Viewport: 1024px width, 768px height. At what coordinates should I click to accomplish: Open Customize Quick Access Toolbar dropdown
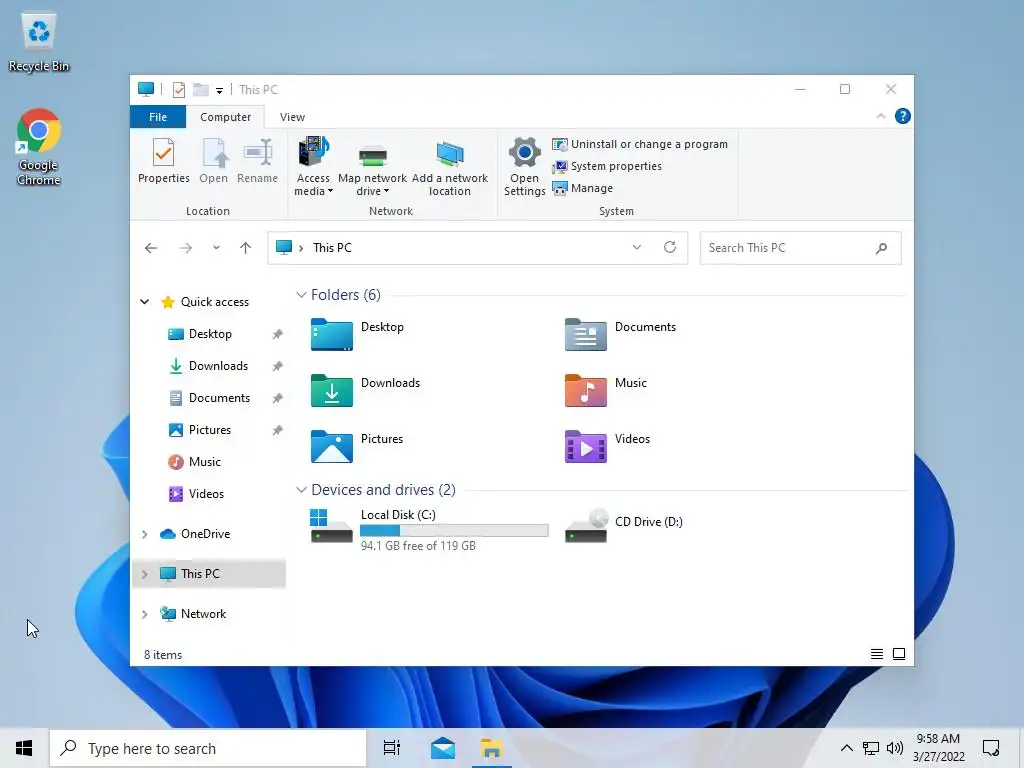[219, 90]
